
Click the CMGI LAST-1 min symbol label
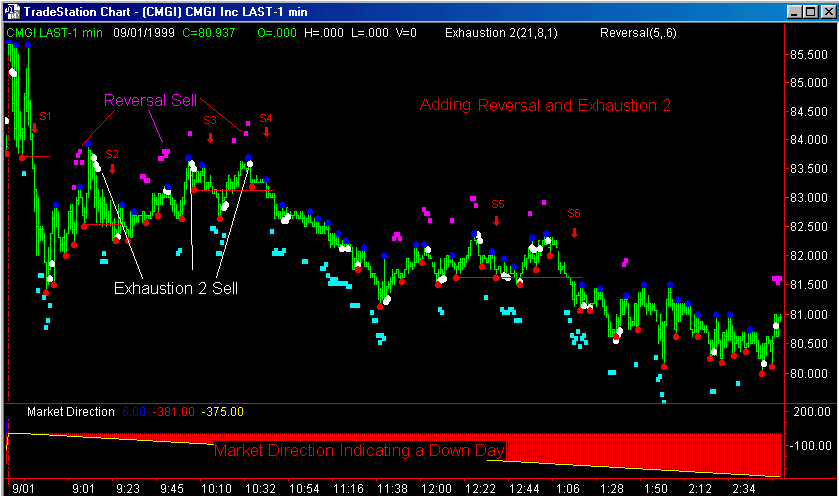pyautogui.click(x=55, y=33)
